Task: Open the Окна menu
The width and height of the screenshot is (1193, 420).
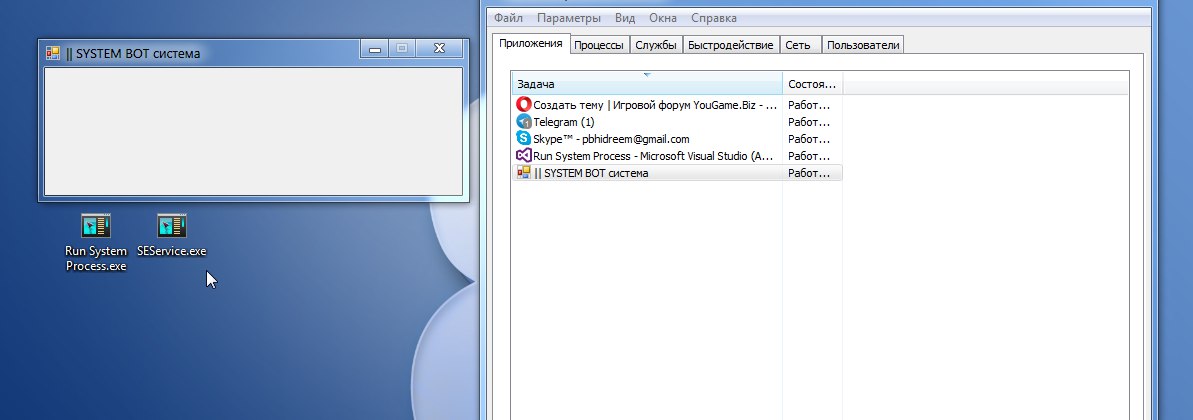Action: (x=663, y=18)
